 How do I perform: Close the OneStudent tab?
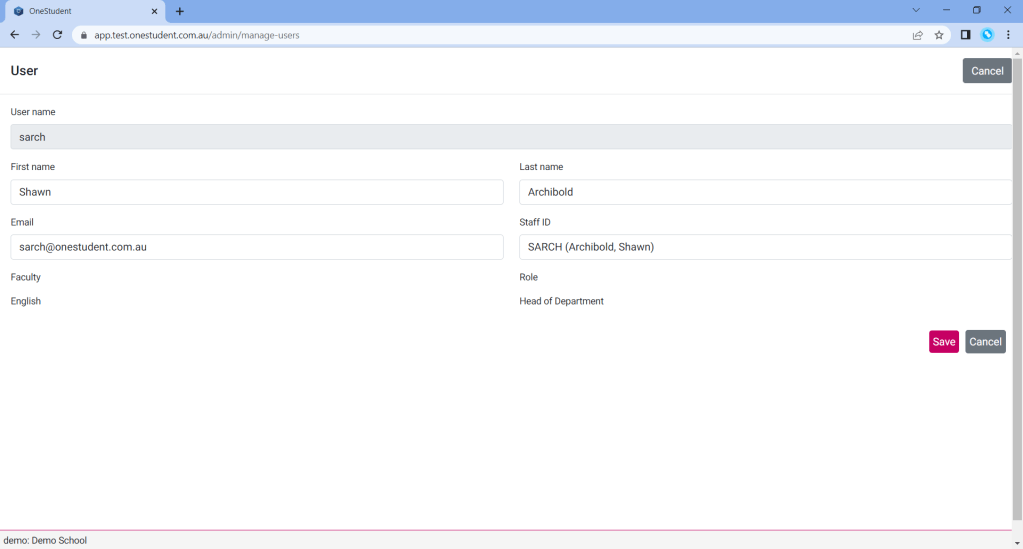(154, 11)
